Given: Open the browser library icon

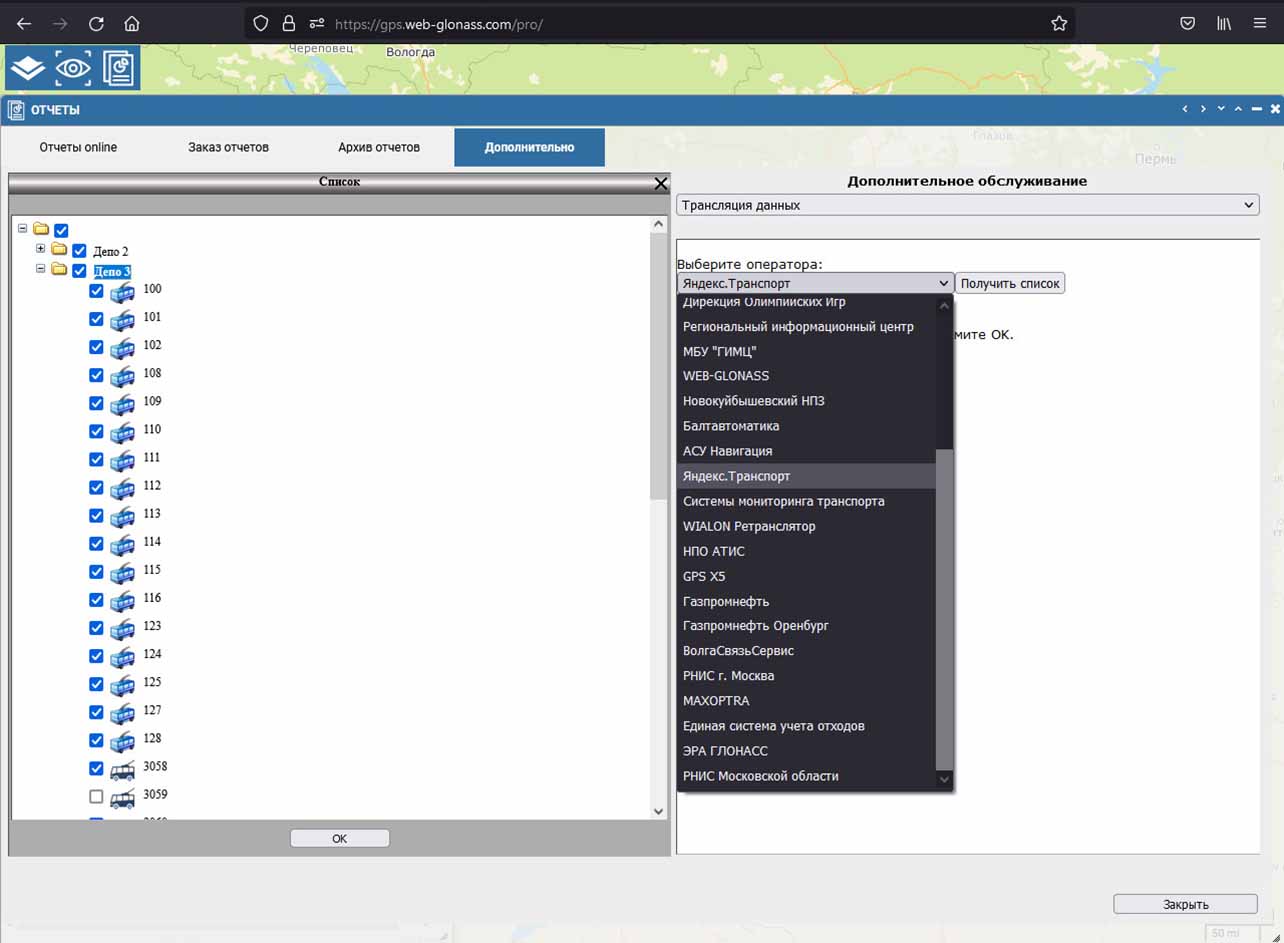Looking at the screenshot, I should tap(1223, 23).
